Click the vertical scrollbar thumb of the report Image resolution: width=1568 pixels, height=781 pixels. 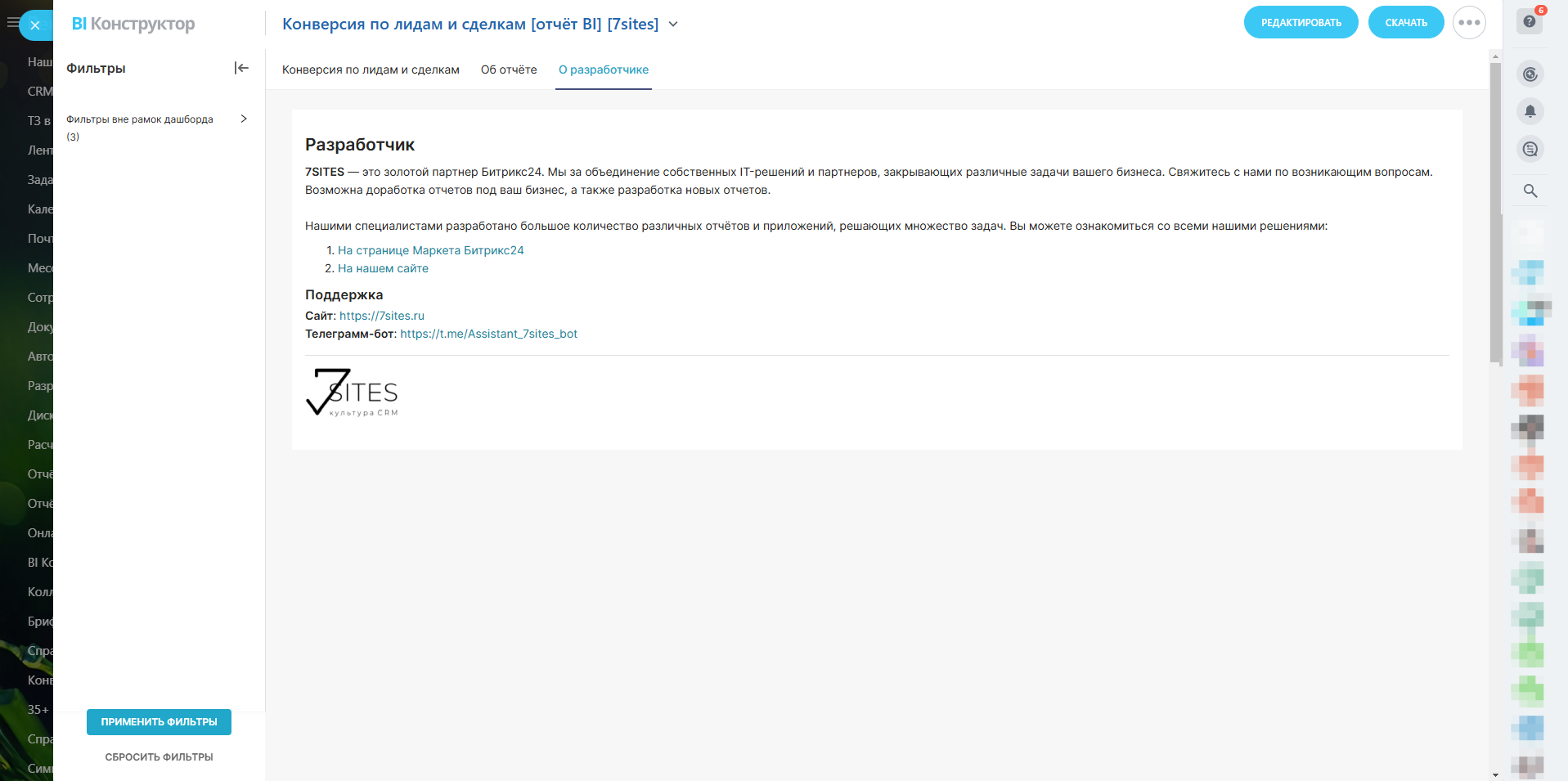[x=1495, y=213]
